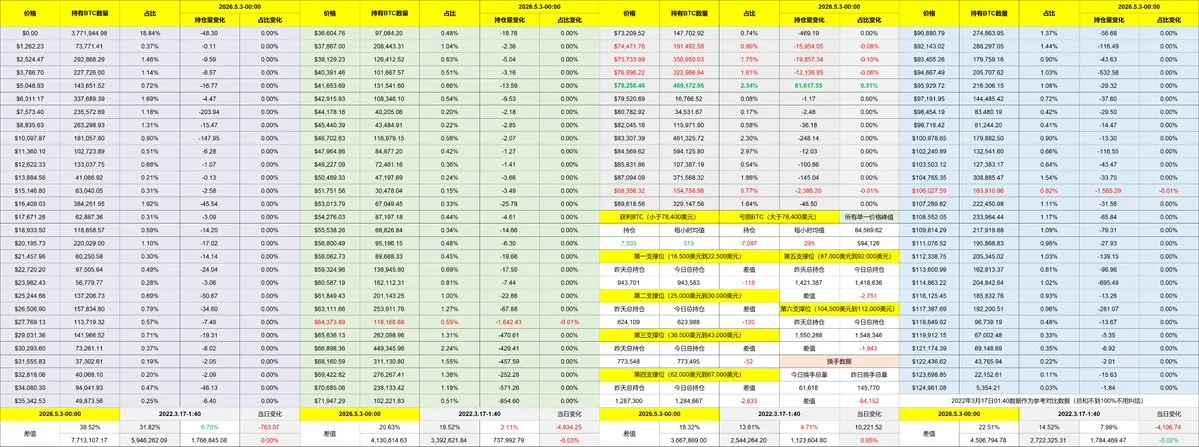Click the green 7,503 holdings value
The image size is (1199, 447).
tap(630, 243)
